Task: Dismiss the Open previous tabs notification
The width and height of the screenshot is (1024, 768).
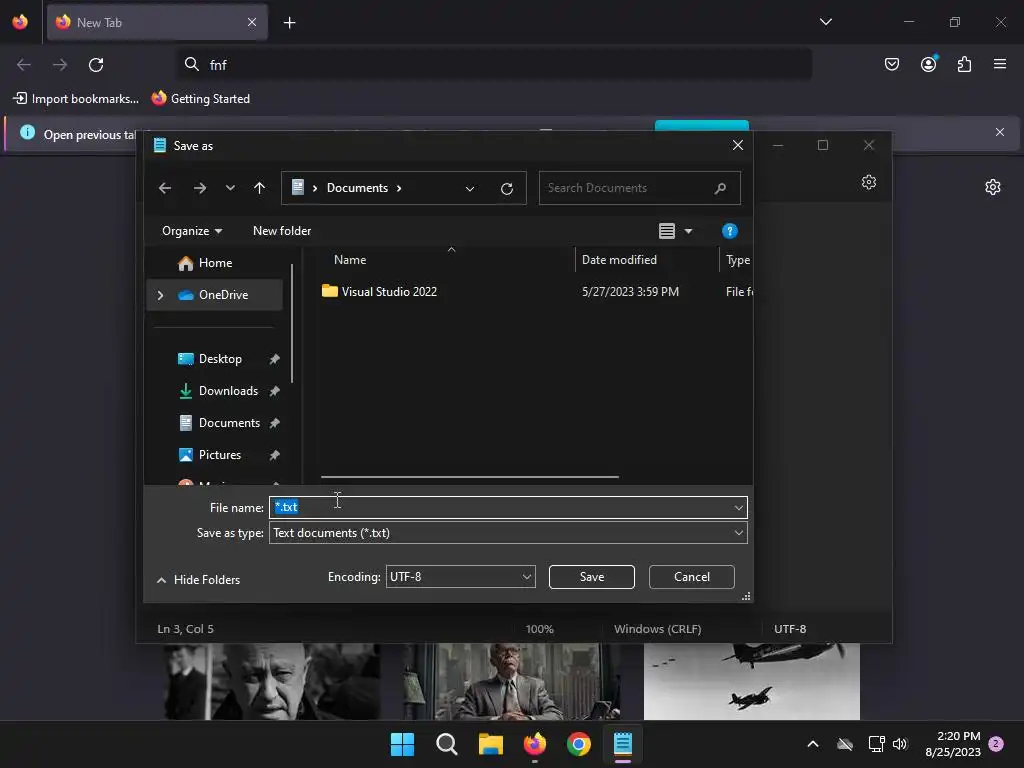Action: pos(999,132)
